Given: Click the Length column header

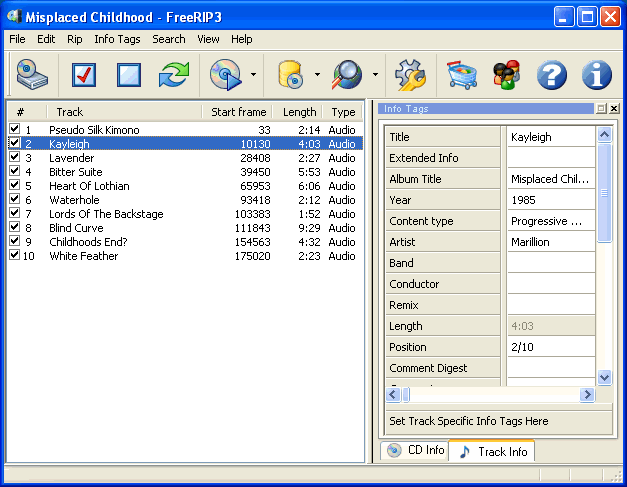Looking at the screenshot, I should coord(299,112).
